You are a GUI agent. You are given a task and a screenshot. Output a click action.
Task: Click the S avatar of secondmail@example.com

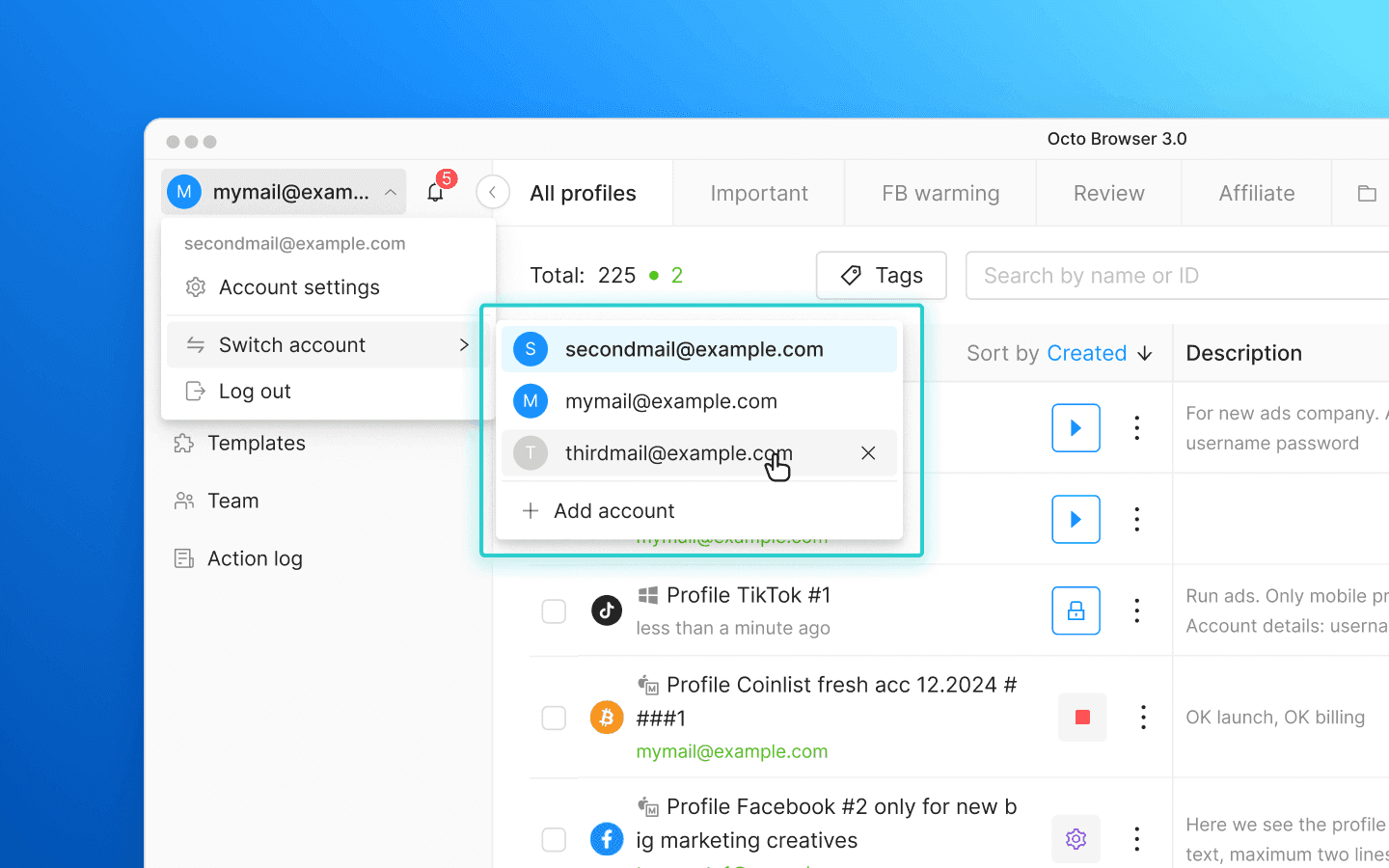click(x=531, y=349)
